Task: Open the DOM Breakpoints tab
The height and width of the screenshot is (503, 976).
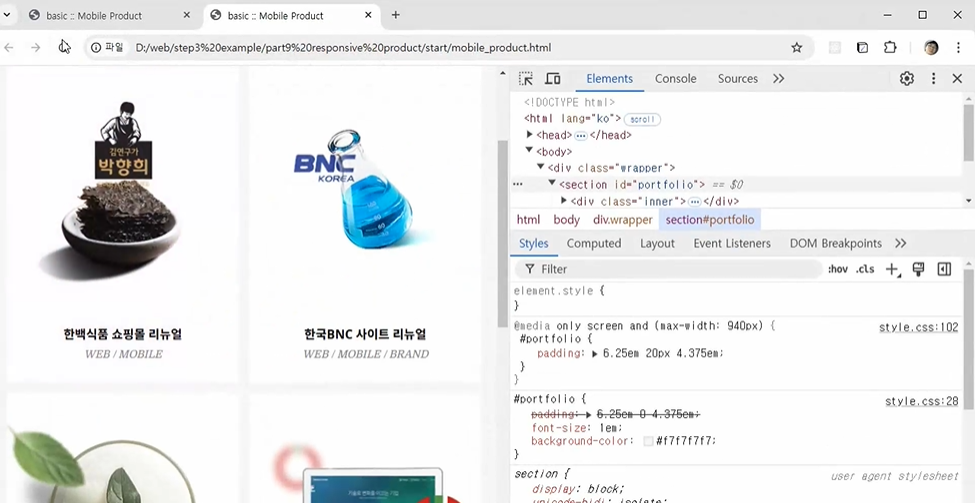Action: tap(836, 243)
